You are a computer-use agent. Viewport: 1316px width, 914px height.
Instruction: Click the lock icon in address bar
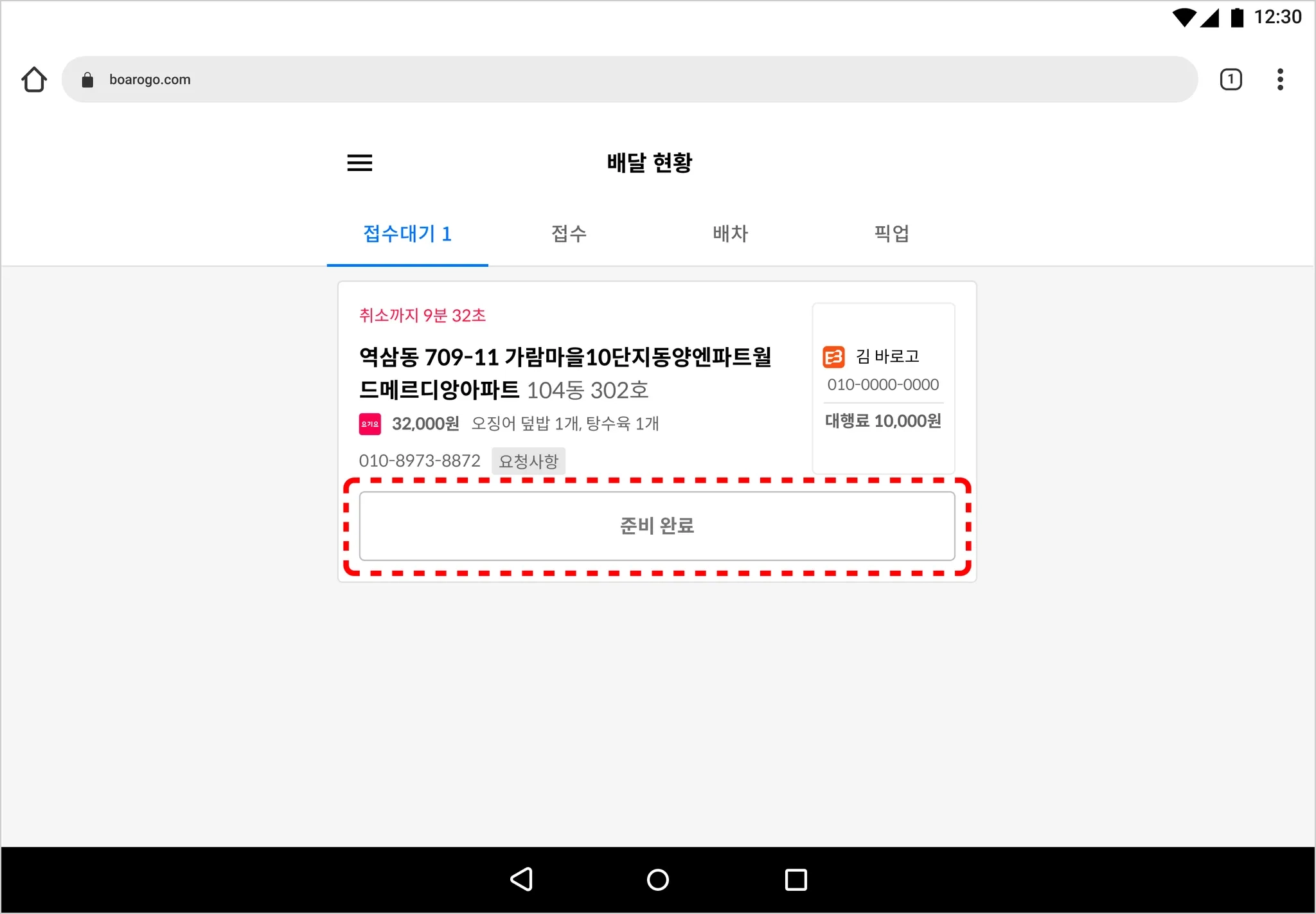[88, 80]
